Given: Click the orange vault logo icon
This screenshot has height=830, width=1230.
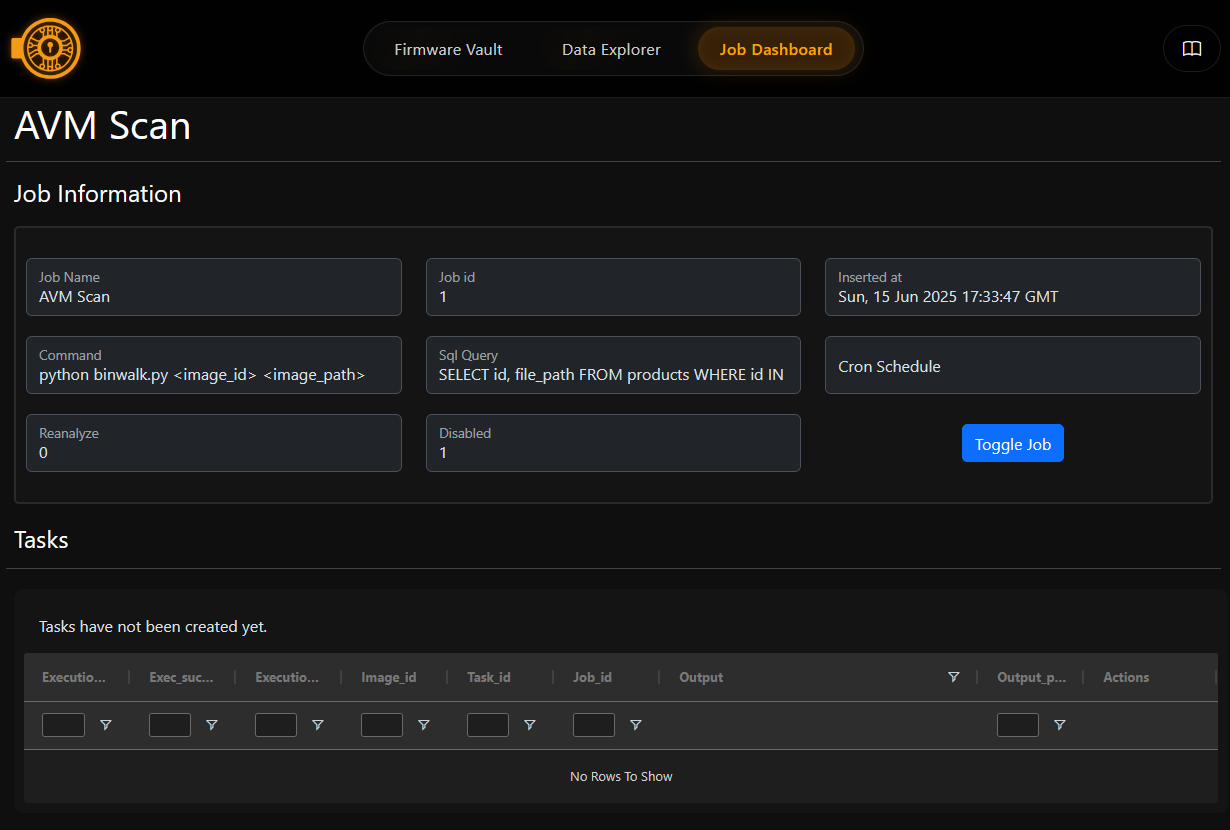Looking at the screenshot, I should click(46, 48).
